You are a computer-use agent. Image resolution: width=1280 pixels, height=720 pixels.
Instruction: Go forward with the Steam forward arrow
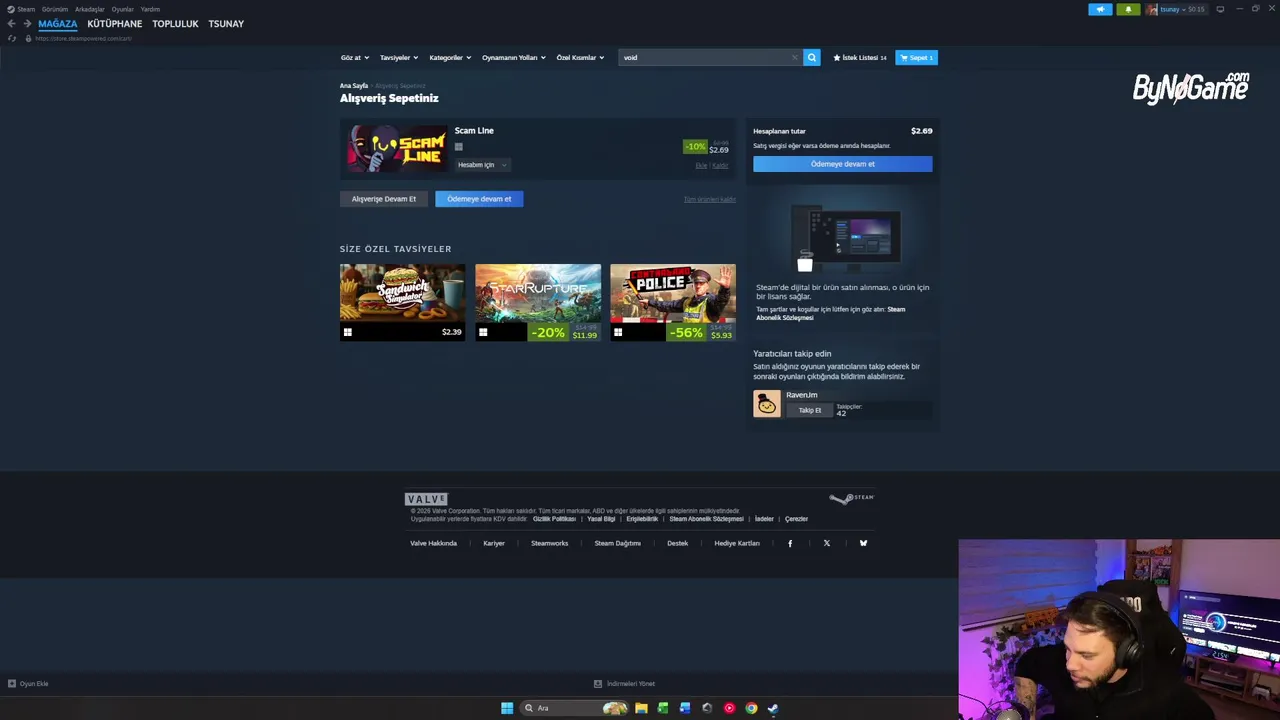(27, 24)
